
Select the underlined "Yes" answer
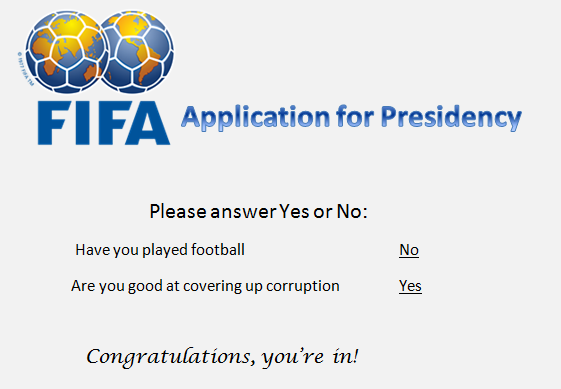pos(410,286)
